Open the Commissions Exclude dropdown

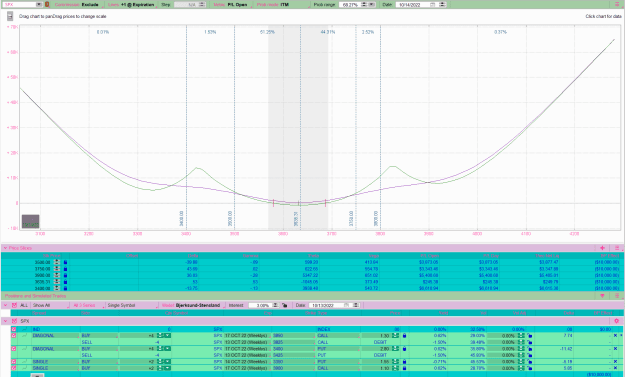pos(78,5)
